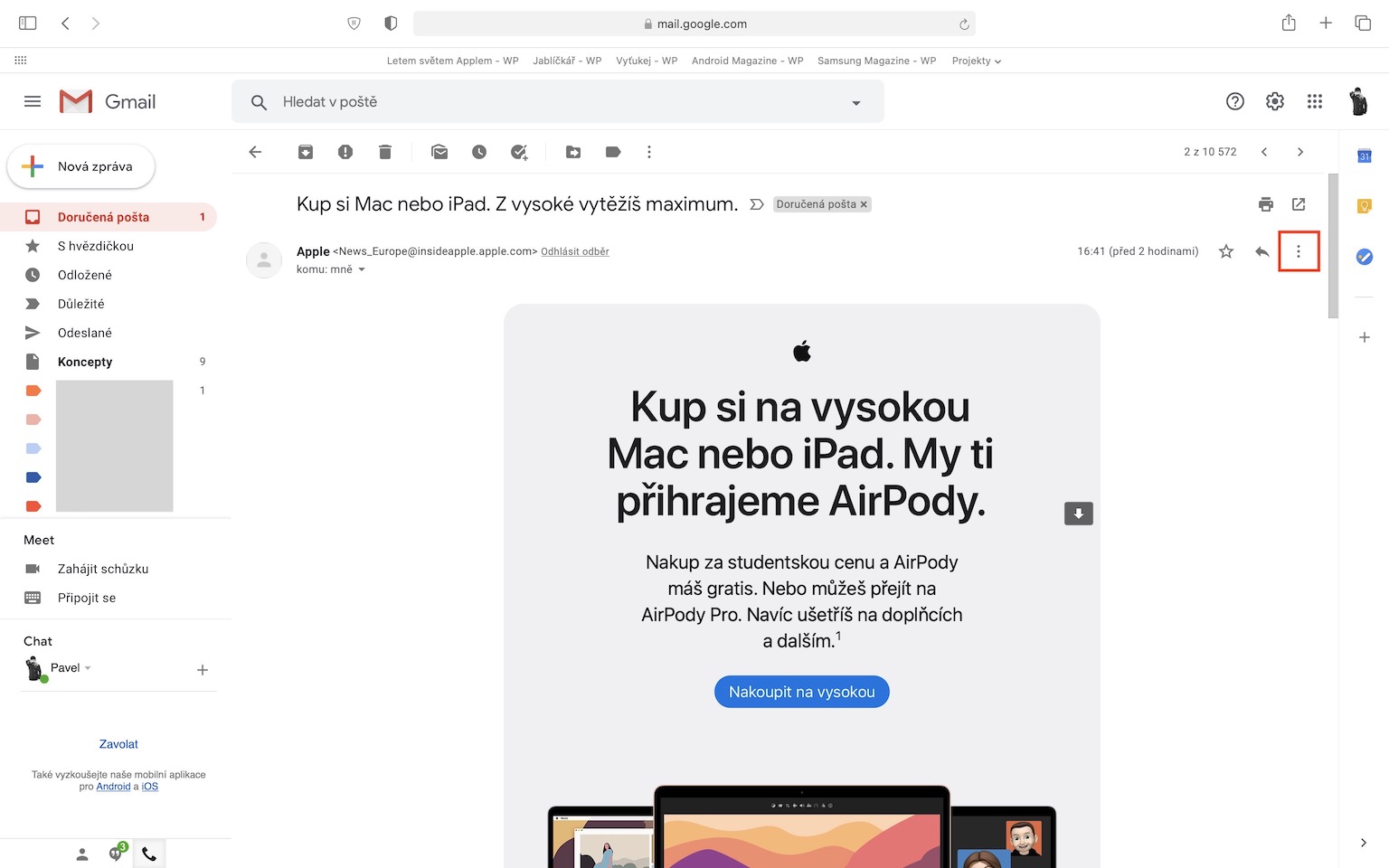This screenshot has width=1389, height=868.
Task: Toggle the conversation importance marker
Action: pos(757,204)
